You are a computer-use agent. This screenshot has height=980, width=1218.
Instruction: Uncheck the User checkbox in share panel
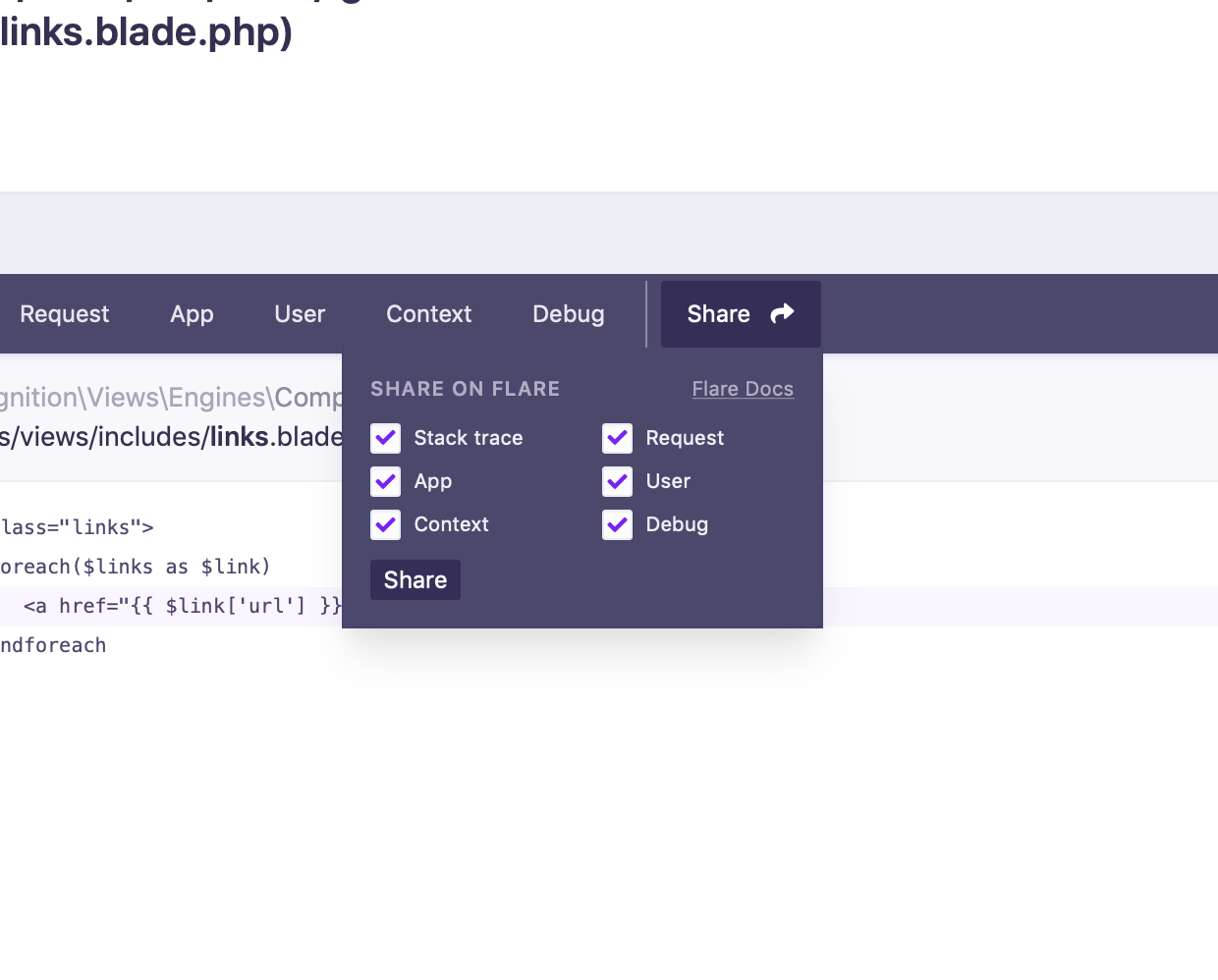coord(617,481)
